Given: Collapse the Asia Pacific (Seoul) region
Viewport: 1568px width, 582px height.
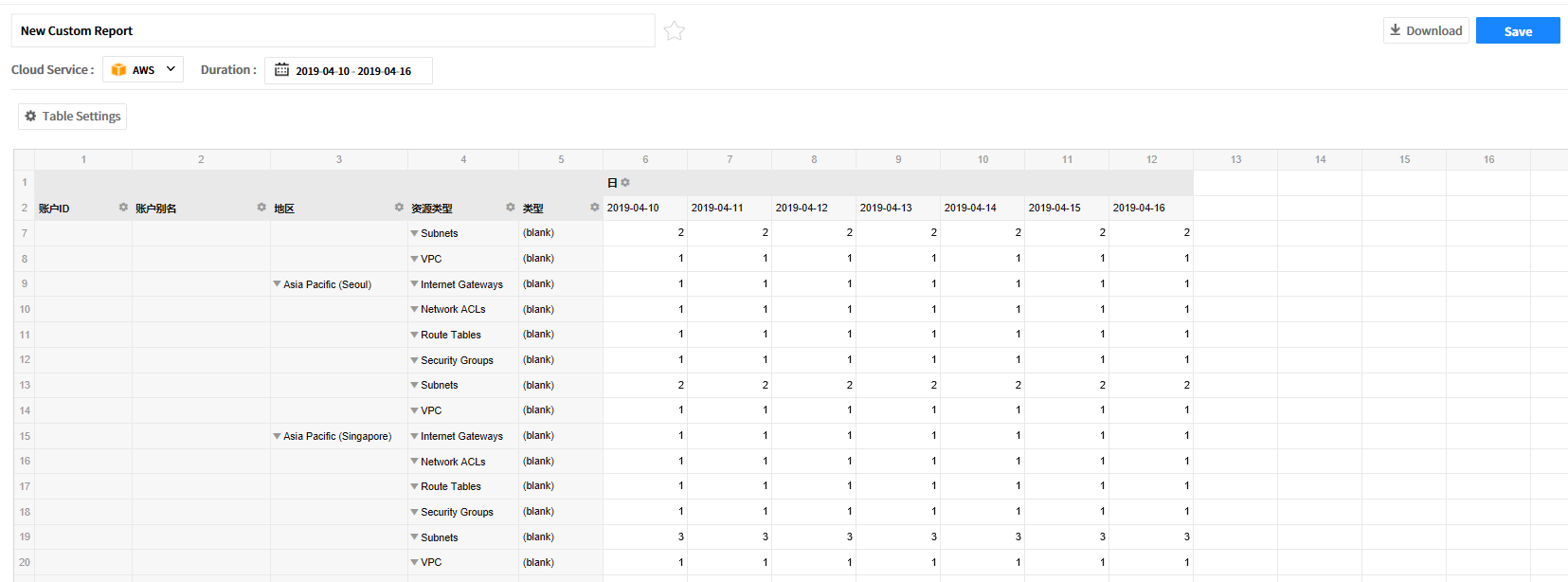Looking at the screenshot, I should pos(277,284).
